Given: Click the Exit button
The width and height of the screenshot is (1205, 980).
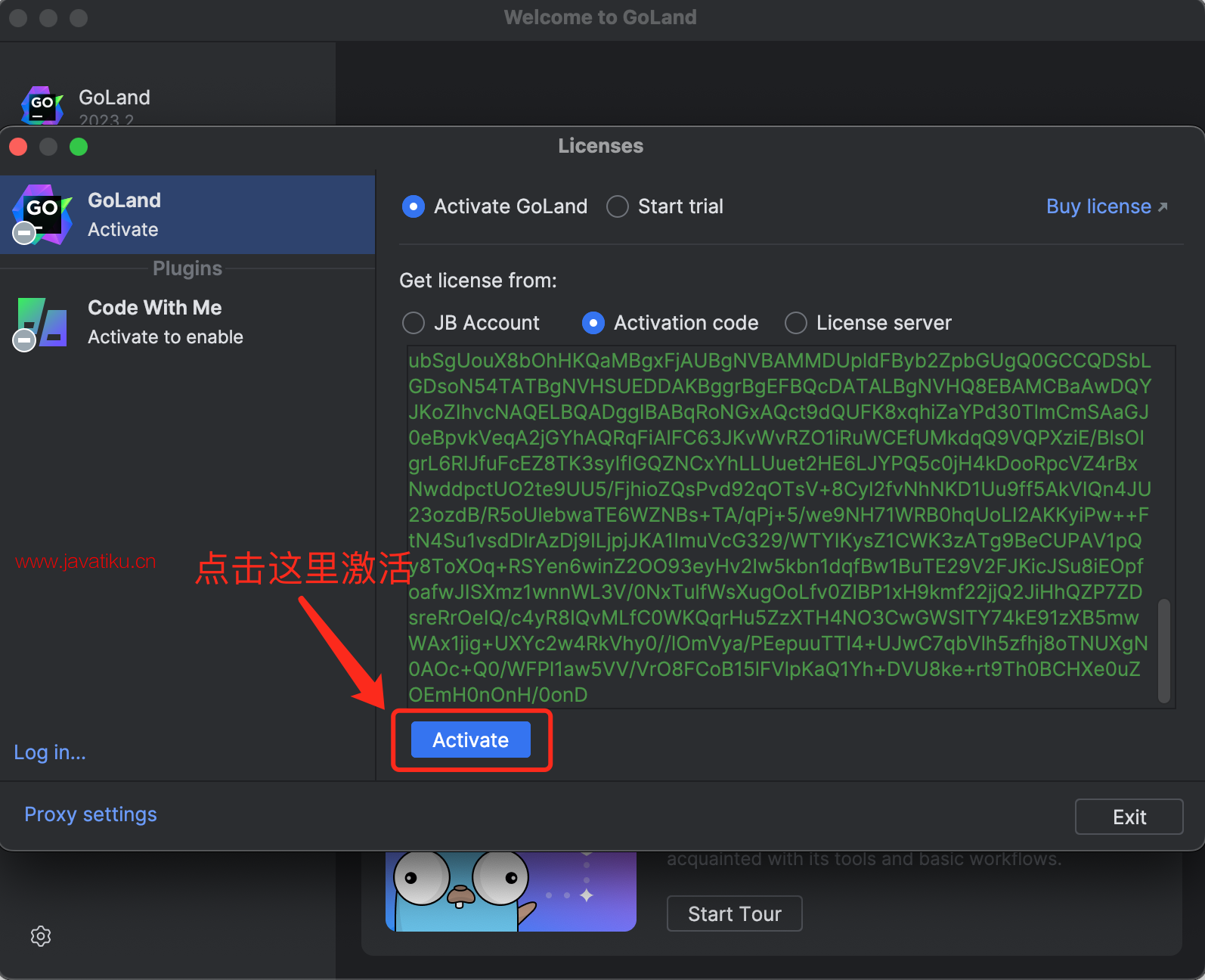Looking at the screenshot, I should coord(1129,817).
